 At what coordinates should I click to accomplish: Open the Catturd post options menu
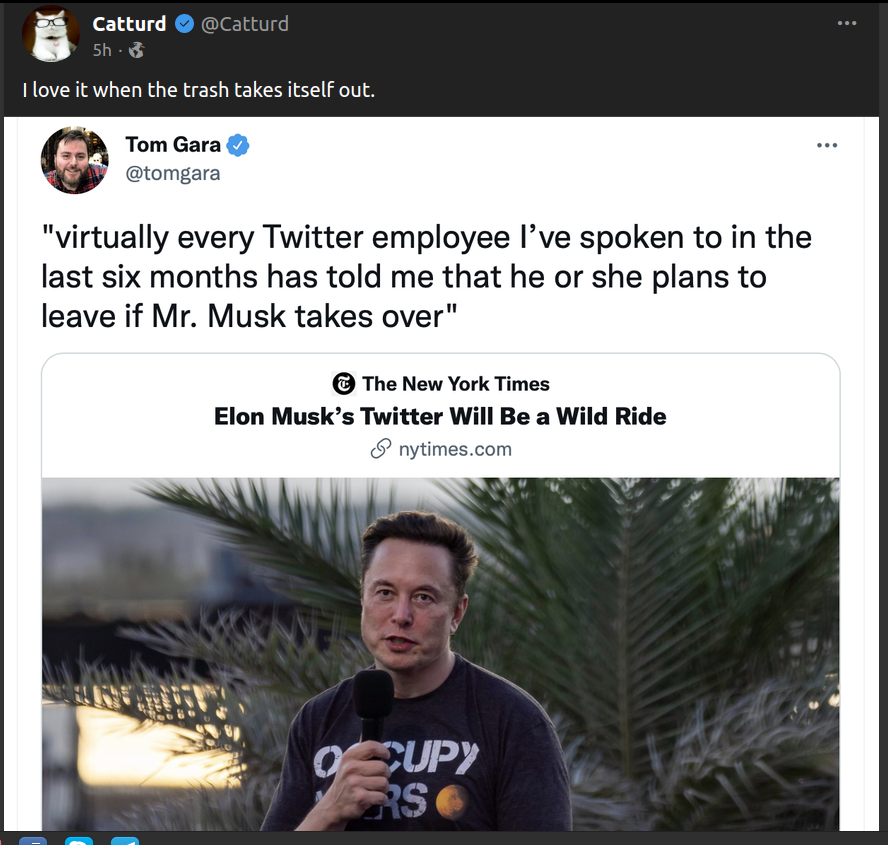click(847, 23)
